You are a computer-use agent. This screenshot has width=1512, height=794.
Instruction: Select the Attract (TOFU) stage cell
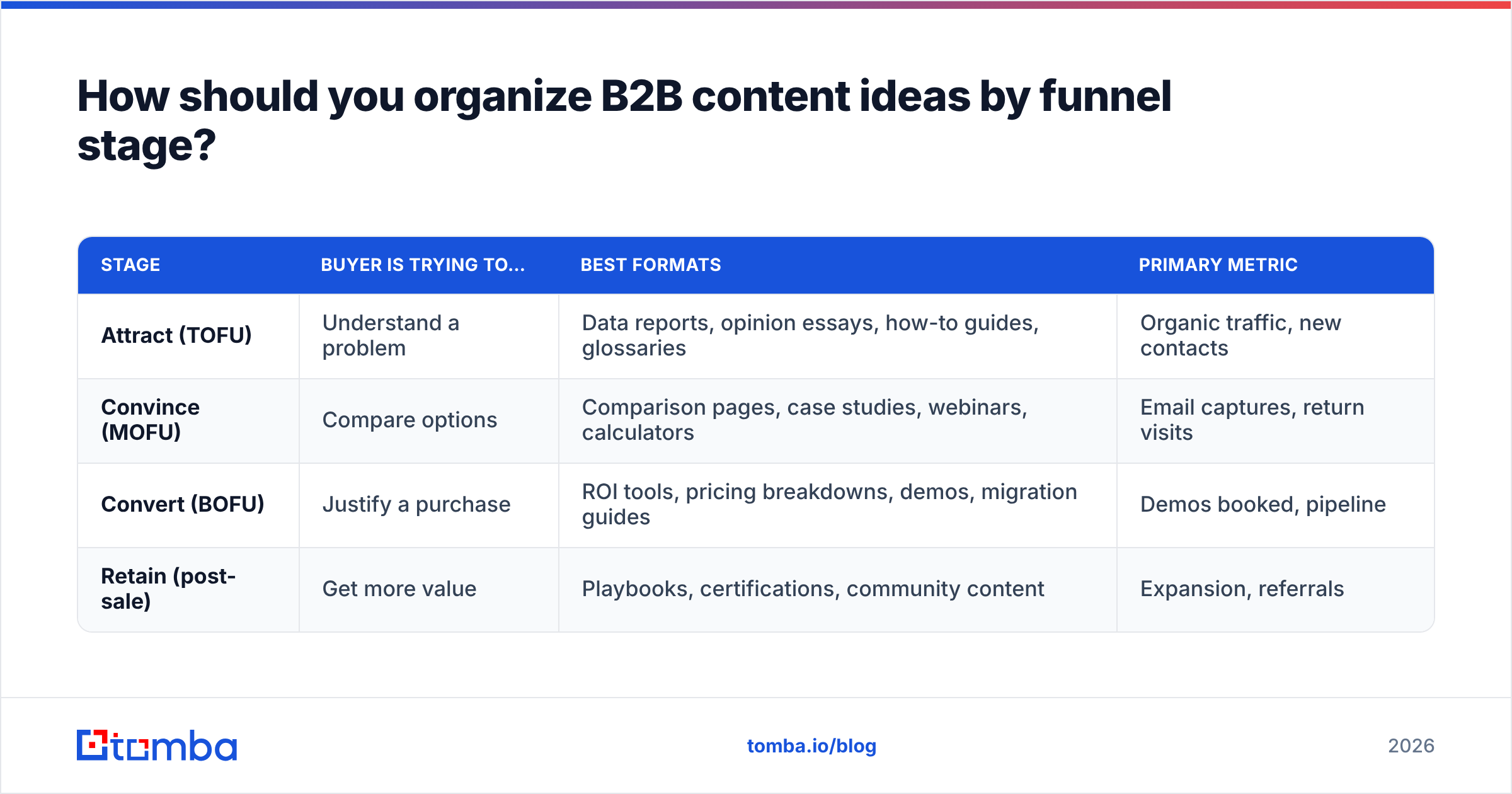tap(188, 336)
